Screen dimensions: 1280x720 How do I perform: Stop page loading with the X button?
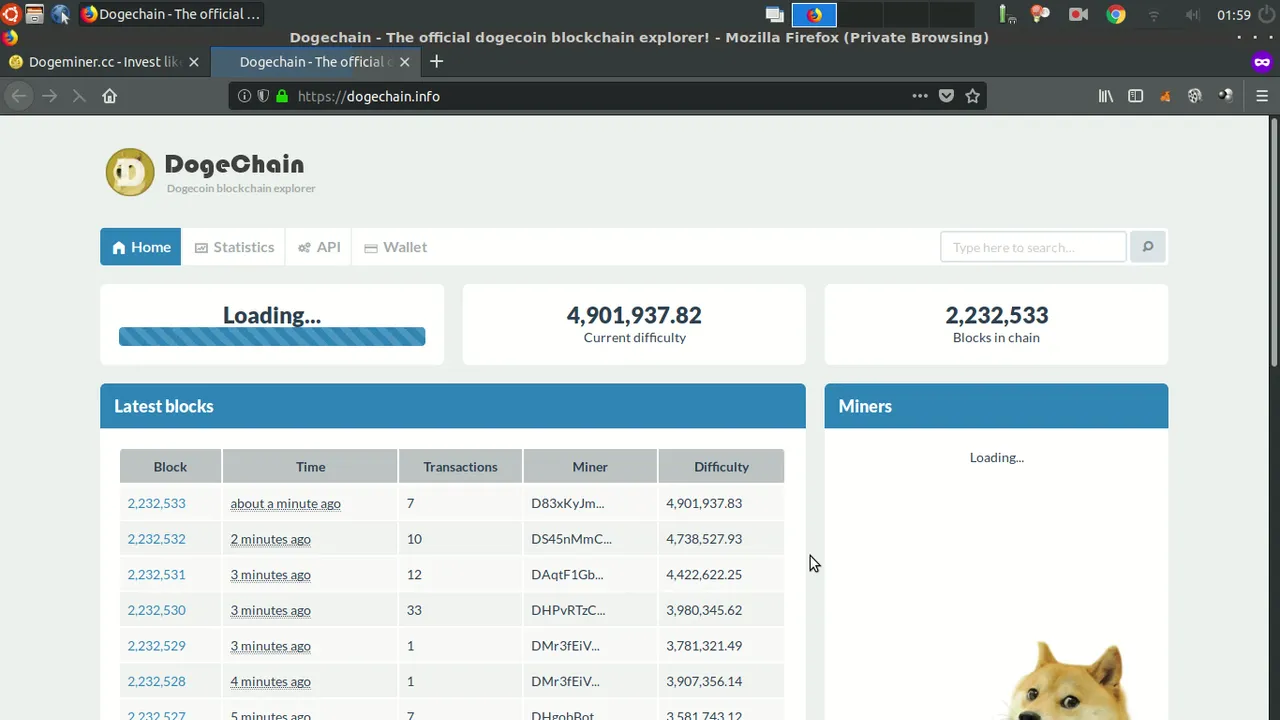coord(79,96)
